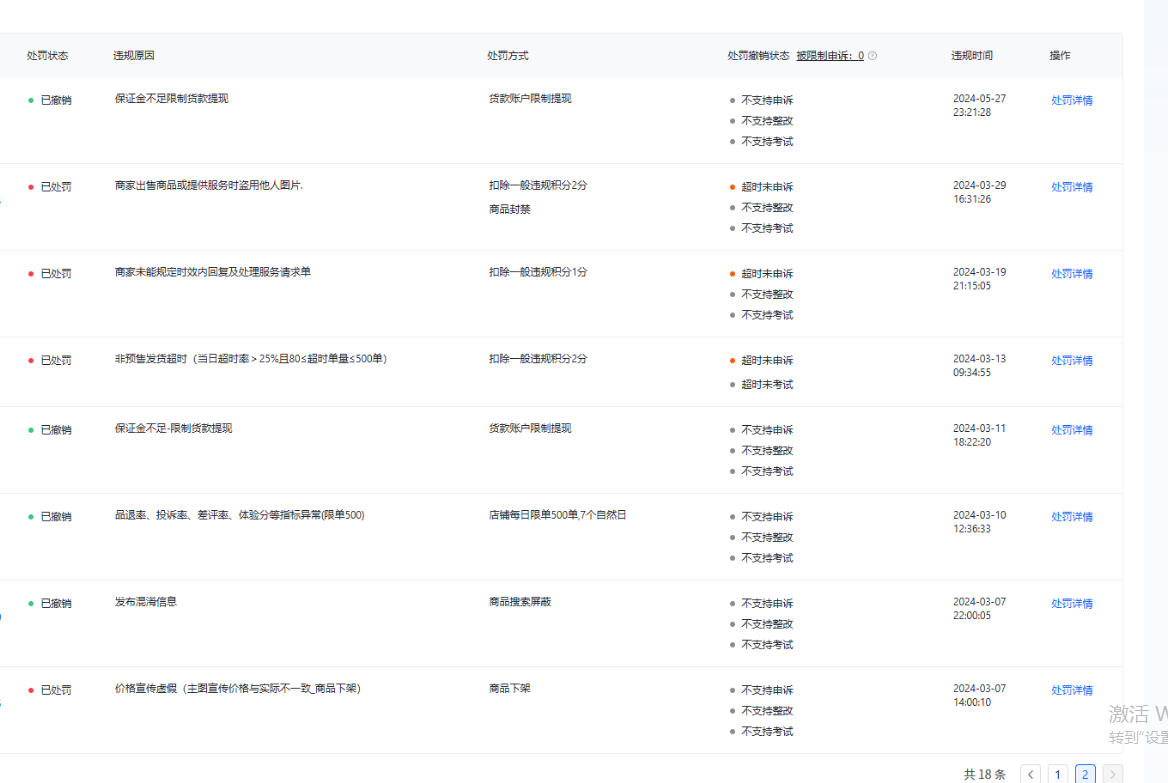This screenshot has height=783, width=1168.
Task: Click the 违规时间 column header
Action: click(971, 56)
